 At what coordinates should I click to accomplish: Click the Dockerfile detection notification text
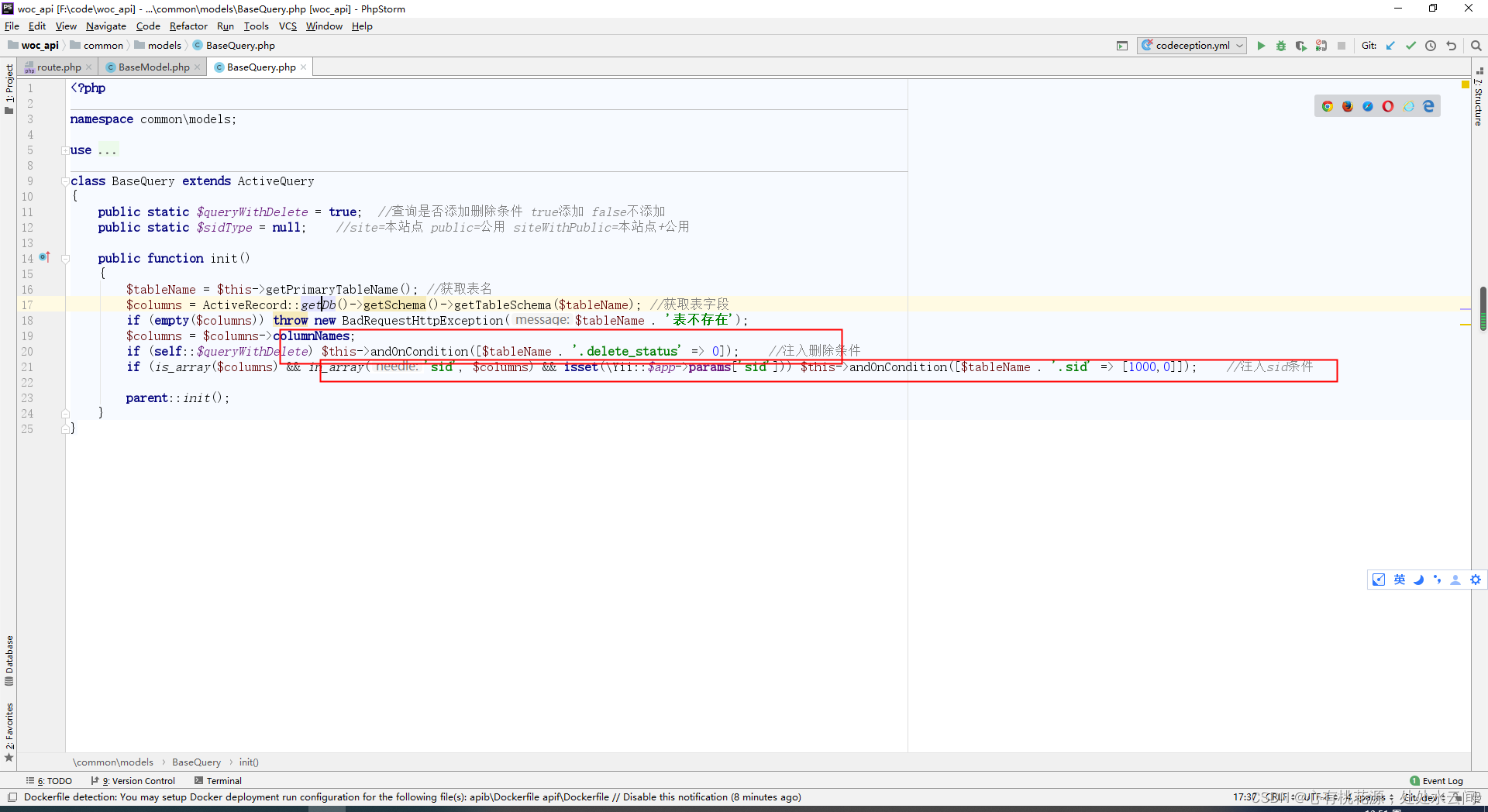(412, 797)
